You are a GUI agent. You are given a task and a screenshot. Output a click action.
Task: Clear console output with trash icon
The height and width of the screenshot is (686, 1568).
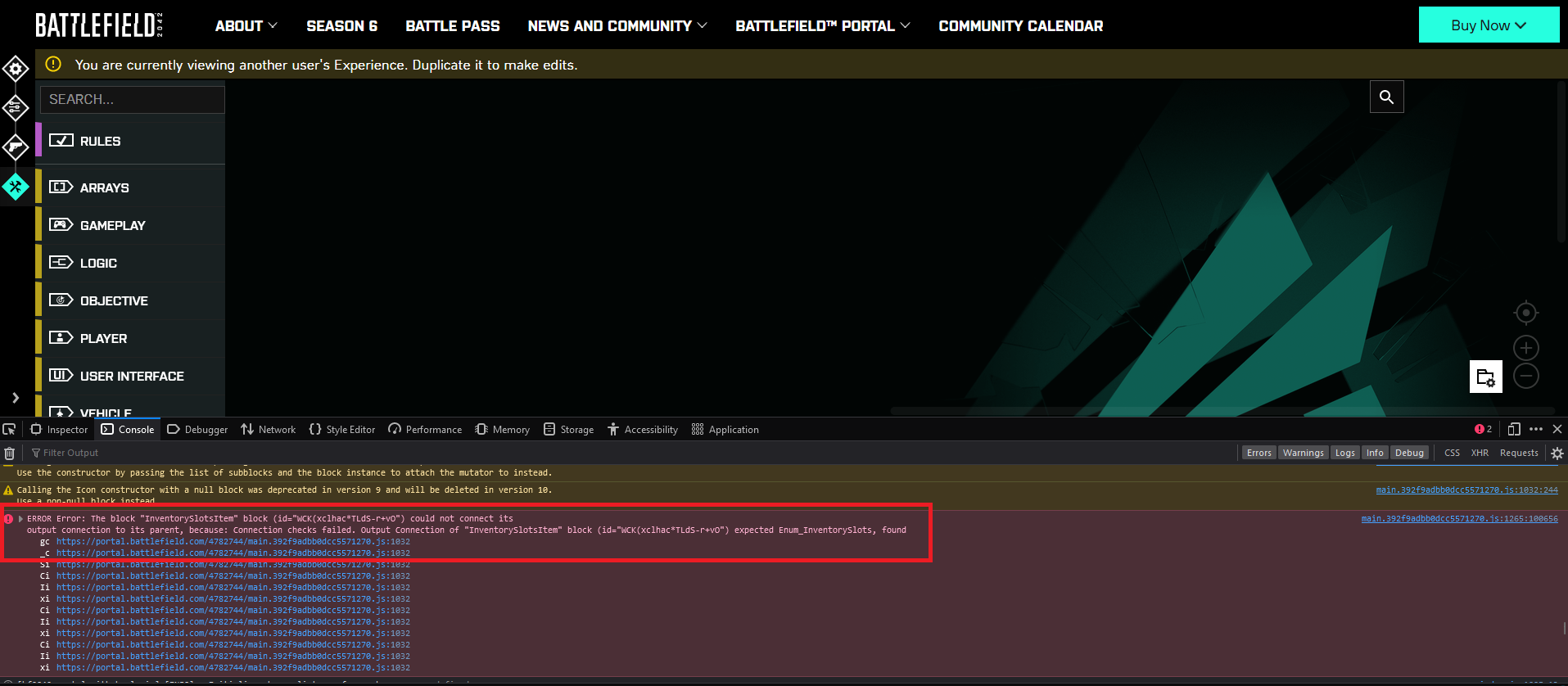tap(10, 453)
